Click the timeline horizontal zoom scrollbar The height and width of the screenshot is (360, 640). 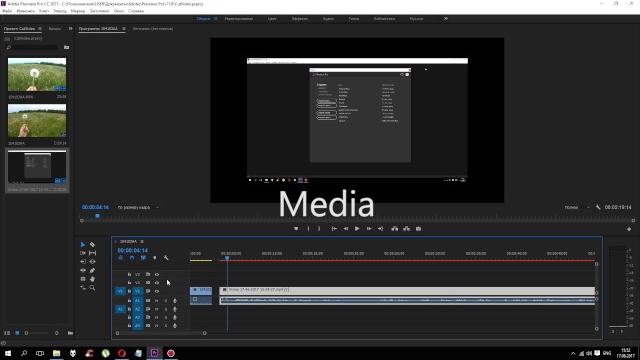[161, 333]
